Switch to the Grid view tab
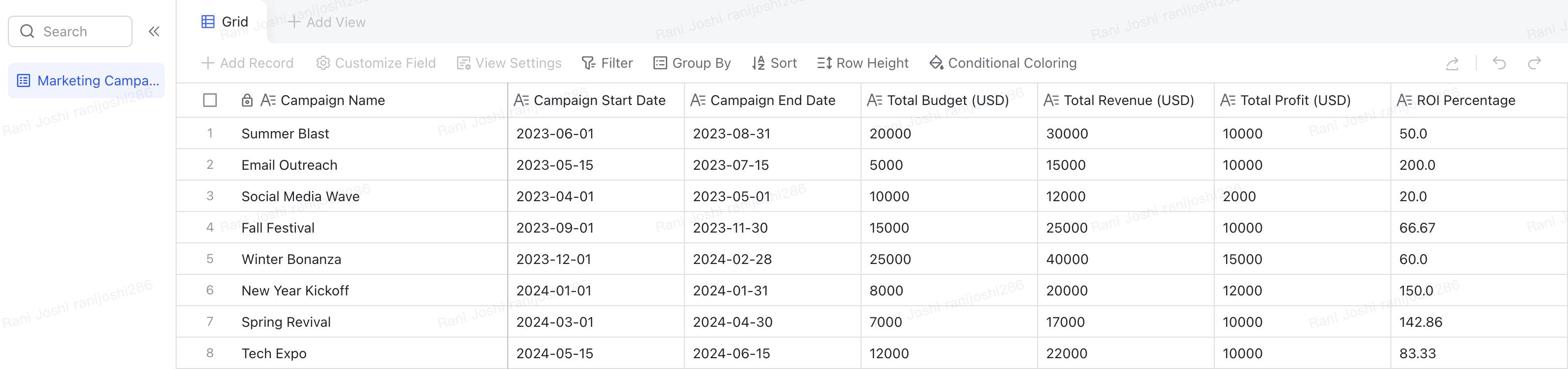The height and width of the screenshot is (369, 1568). click(x=225, y=22)
